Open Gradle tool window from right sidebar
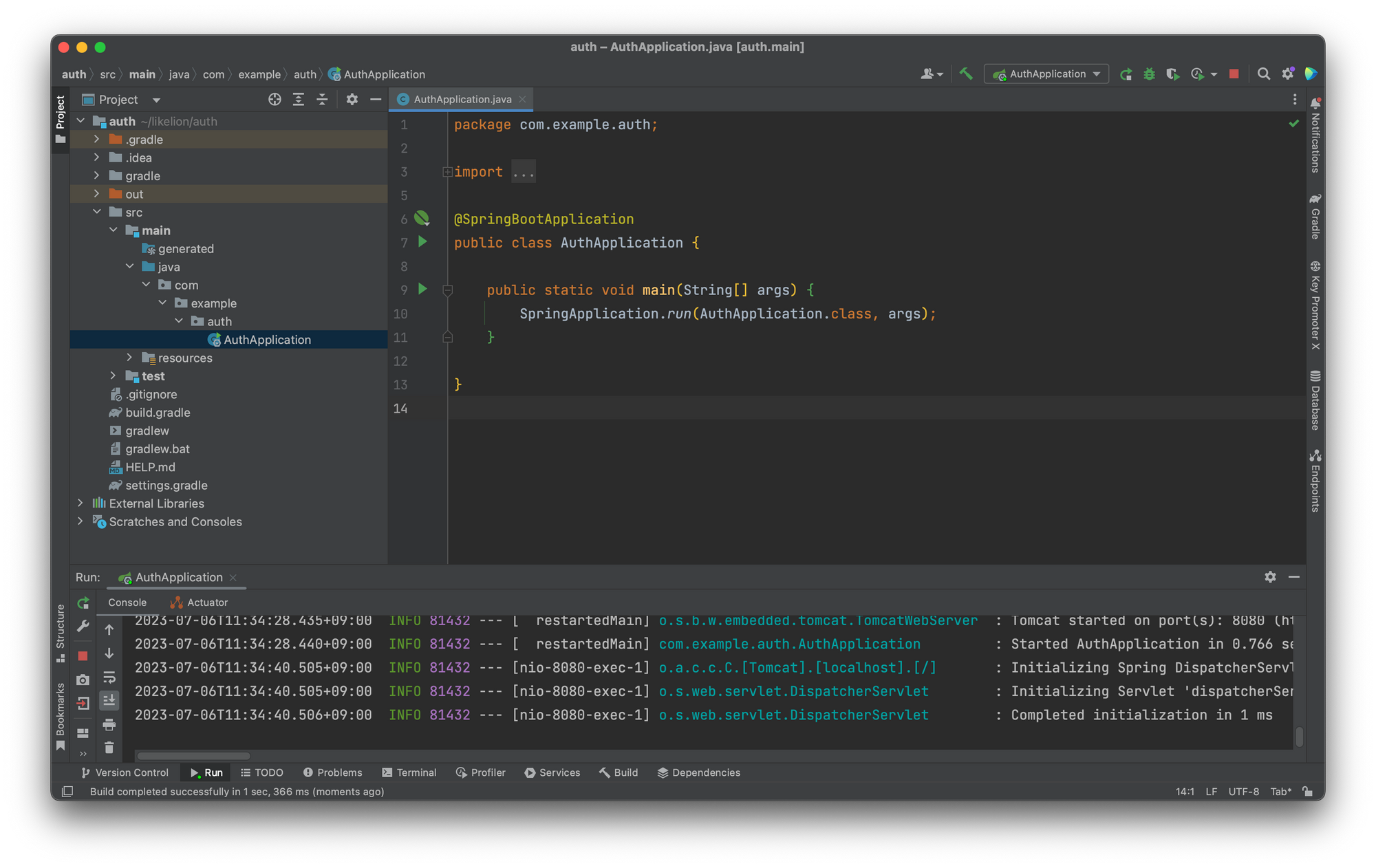The image size is (1376, 868). (x=1315, y=217)
